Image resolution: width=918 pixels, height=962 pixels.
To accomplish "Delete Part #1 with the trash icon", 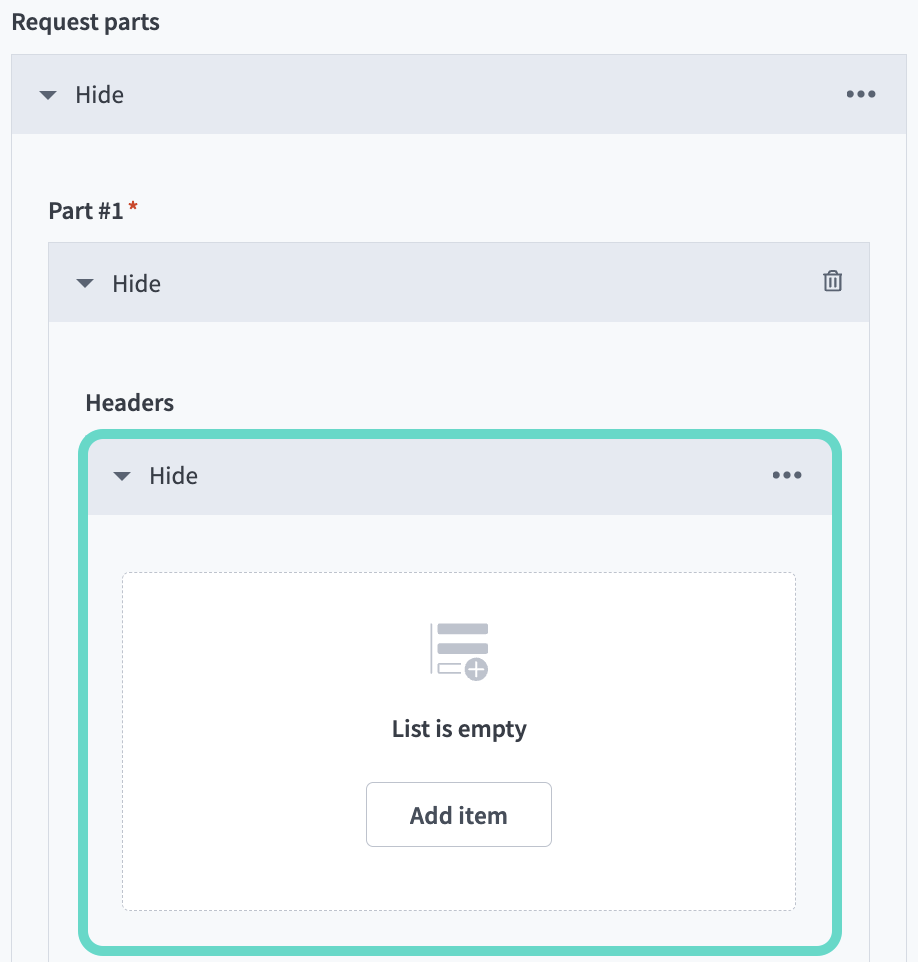I will pyautogui.click(x=832, y=282).
